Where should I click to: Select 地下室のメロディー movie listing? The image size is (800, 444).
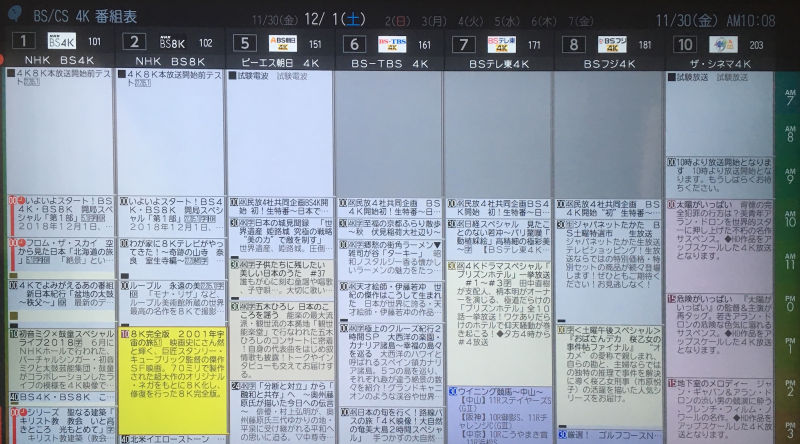[719, 411]
